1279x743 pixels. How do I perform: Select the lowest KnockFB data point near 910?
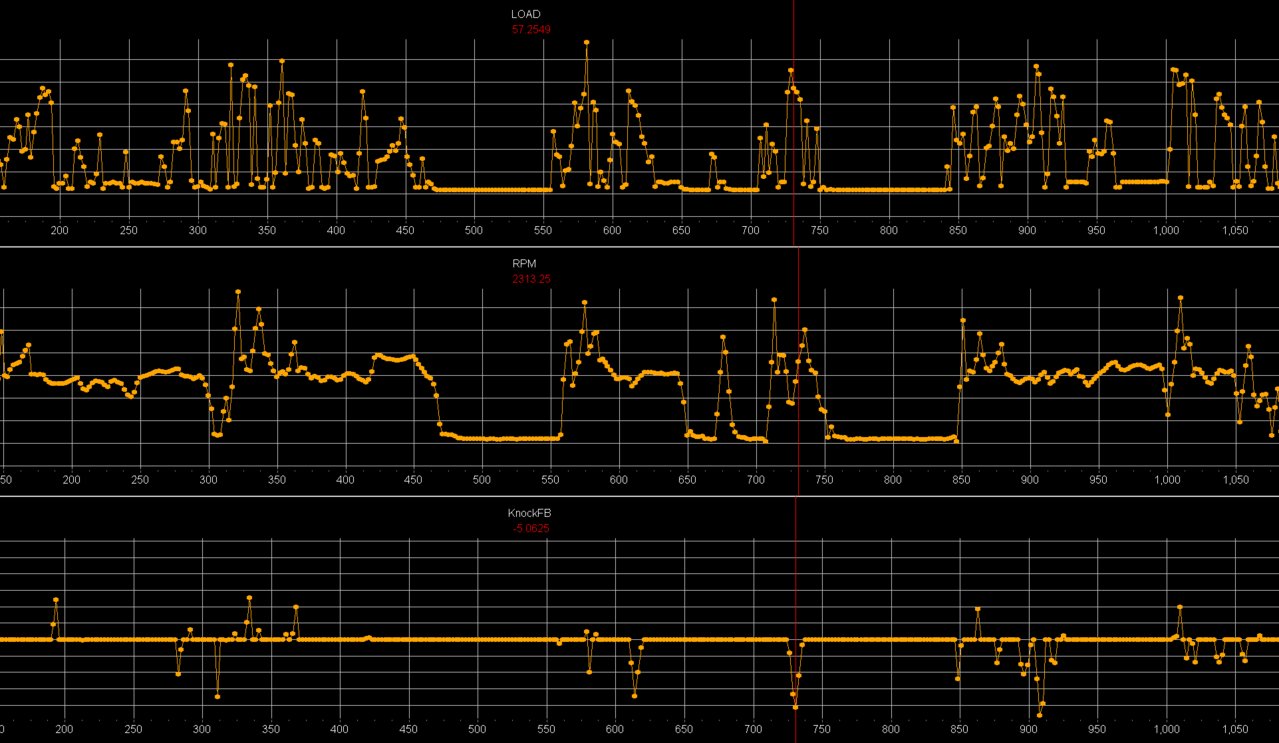click(x=1040, y=715)
